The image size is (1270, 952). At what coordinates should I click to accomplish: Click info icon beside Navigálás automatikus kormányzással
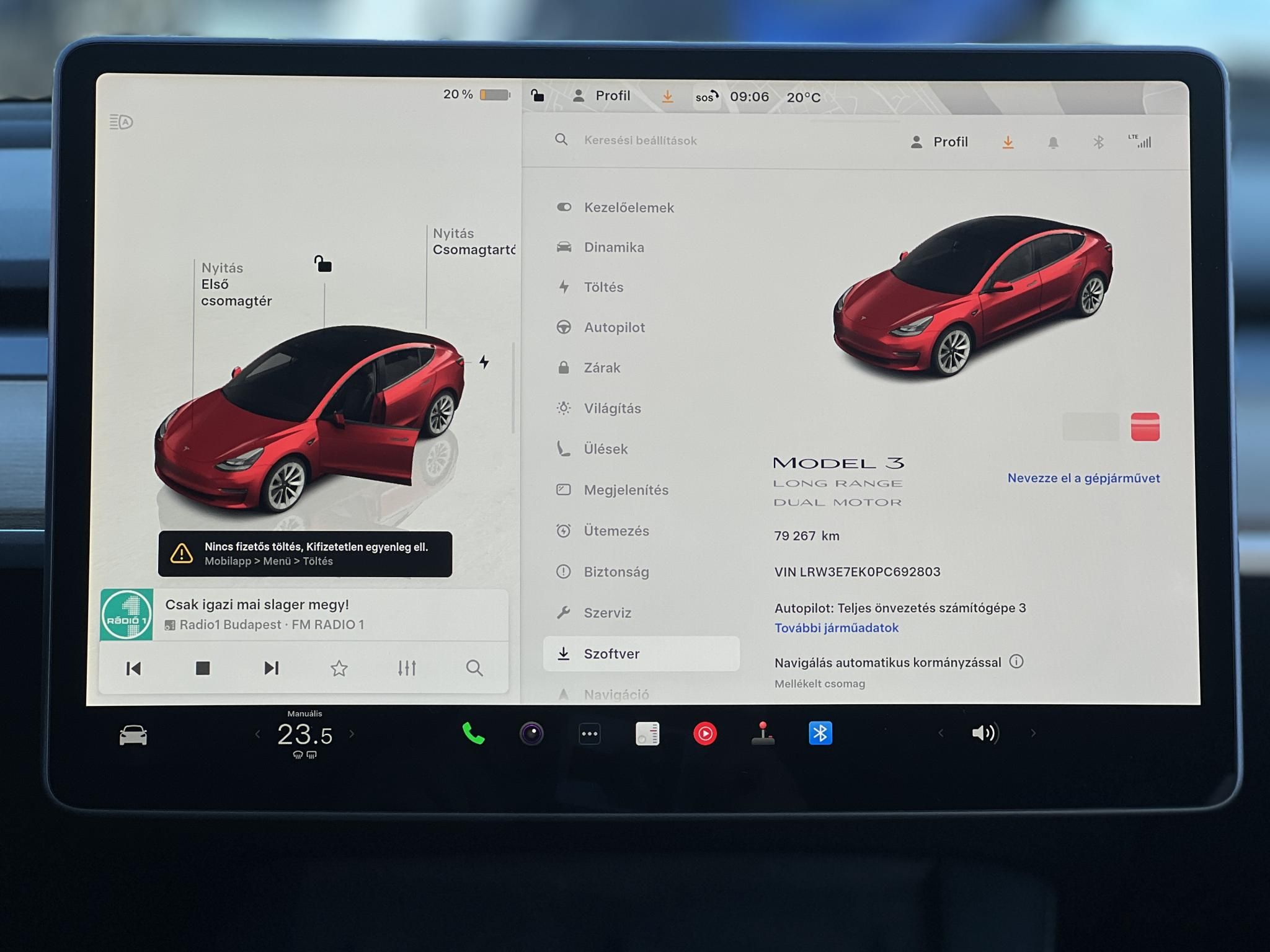coord(1016,661)
